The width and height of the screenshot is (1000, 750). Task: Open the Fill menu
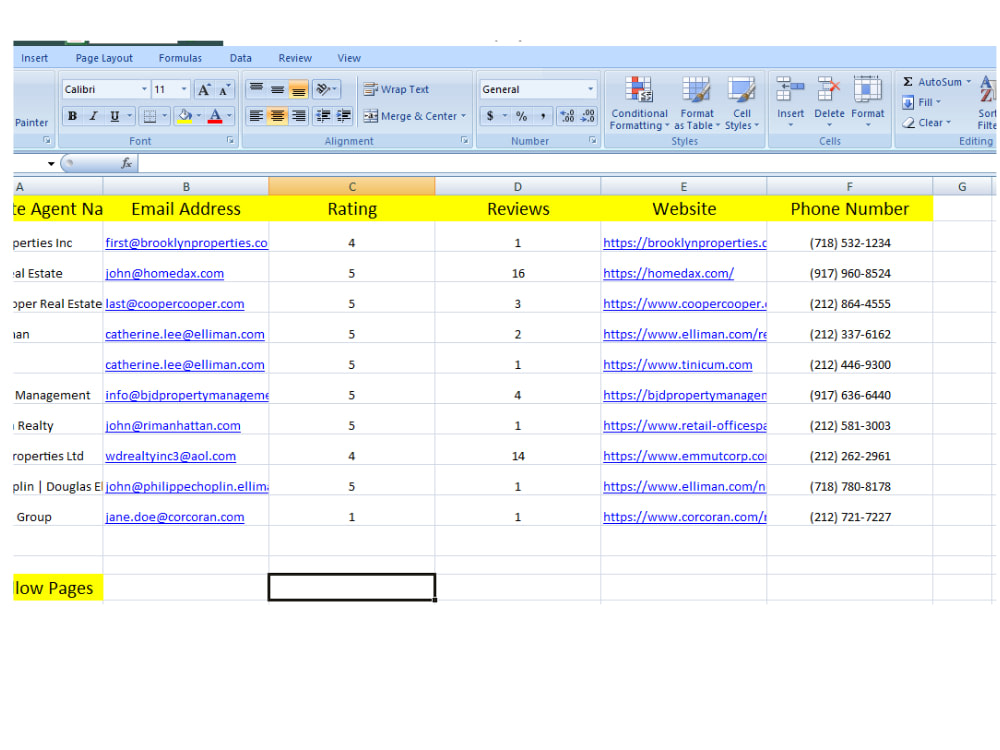pyautogui.click(x=922, y=102)
